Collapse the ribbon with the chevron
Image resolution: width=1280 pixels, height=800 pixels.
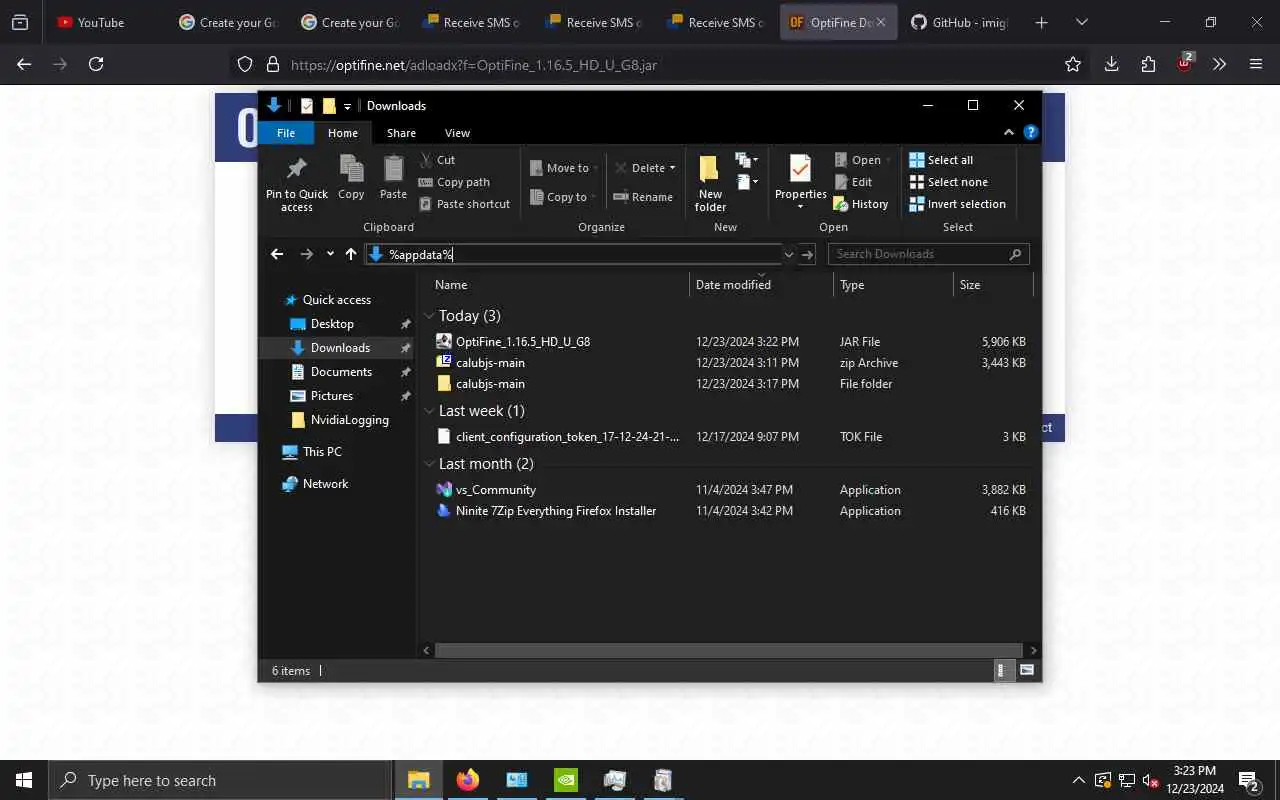1008,132
